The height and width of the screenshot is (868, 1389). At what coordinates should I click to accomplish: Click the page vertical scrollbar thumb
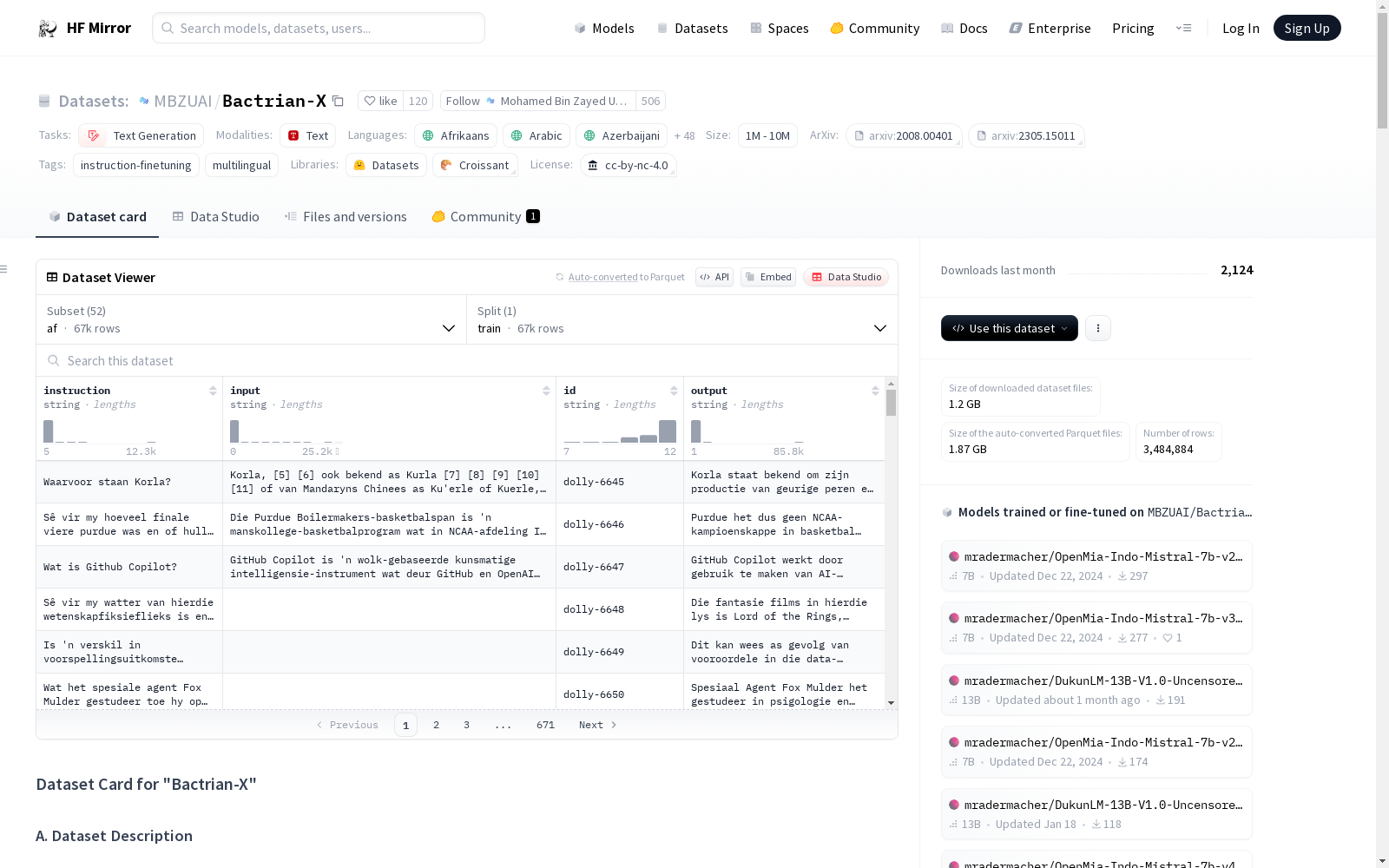click(x=1382, y=71)
